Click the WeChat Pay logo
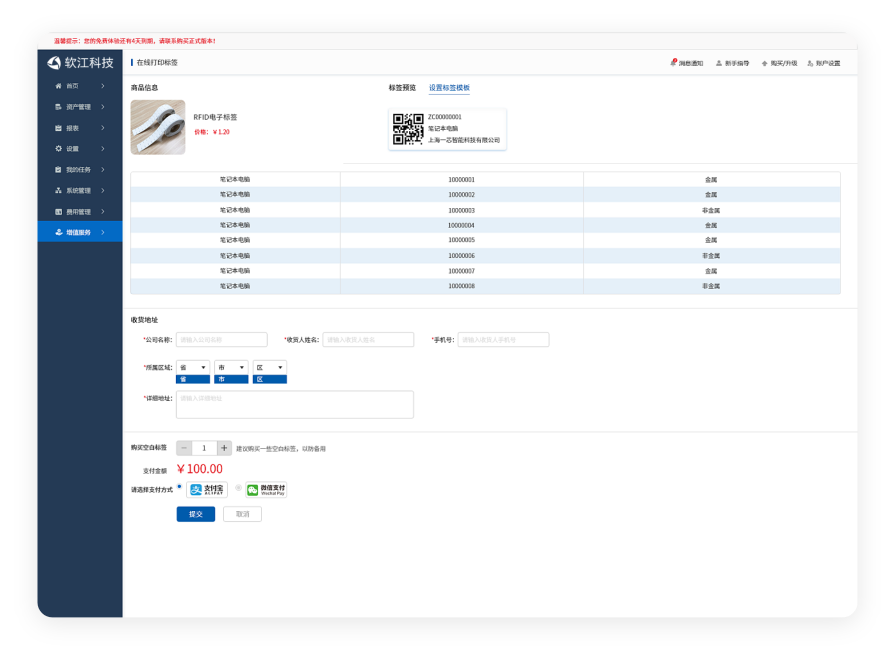The width and height of the screenshot is (895, 660). (x=266, y=489)
